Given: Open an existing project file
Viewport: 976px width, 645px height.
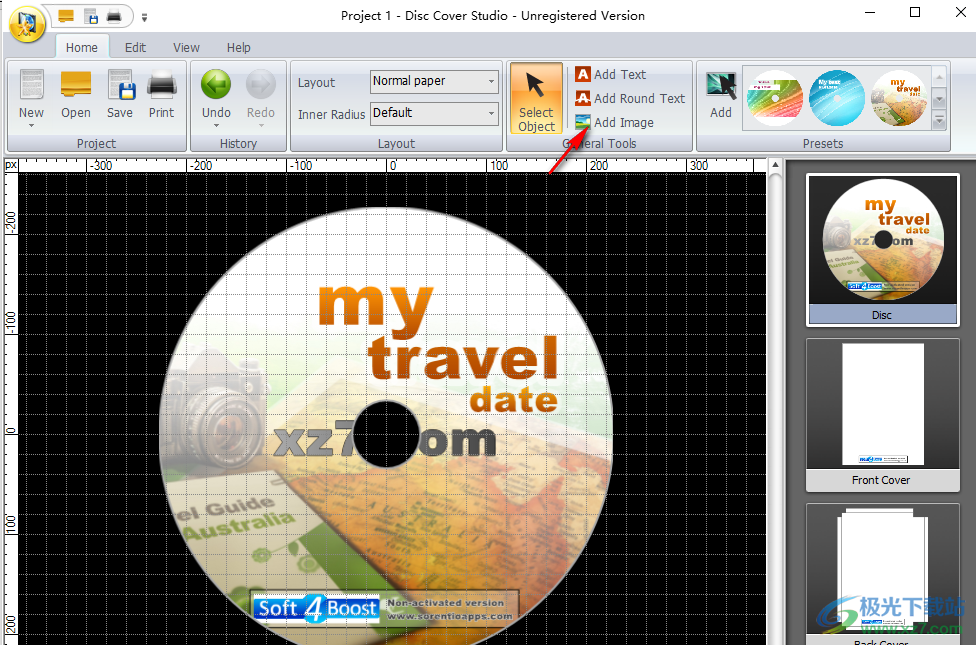Looking at the screenshot, I should pos(76,95).
